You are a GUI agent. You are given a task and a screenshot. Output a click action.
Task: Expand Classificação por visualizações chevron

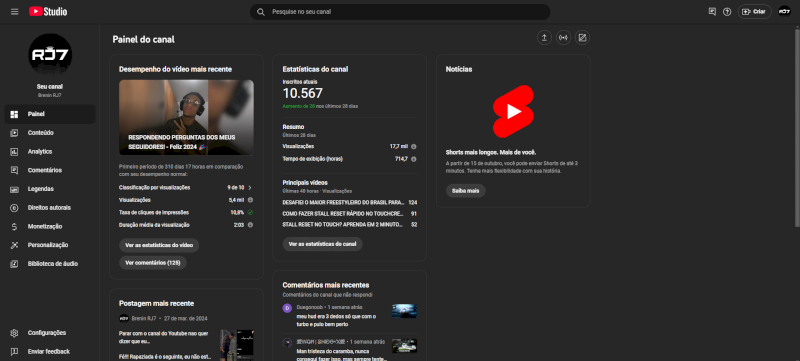[250, 188]
